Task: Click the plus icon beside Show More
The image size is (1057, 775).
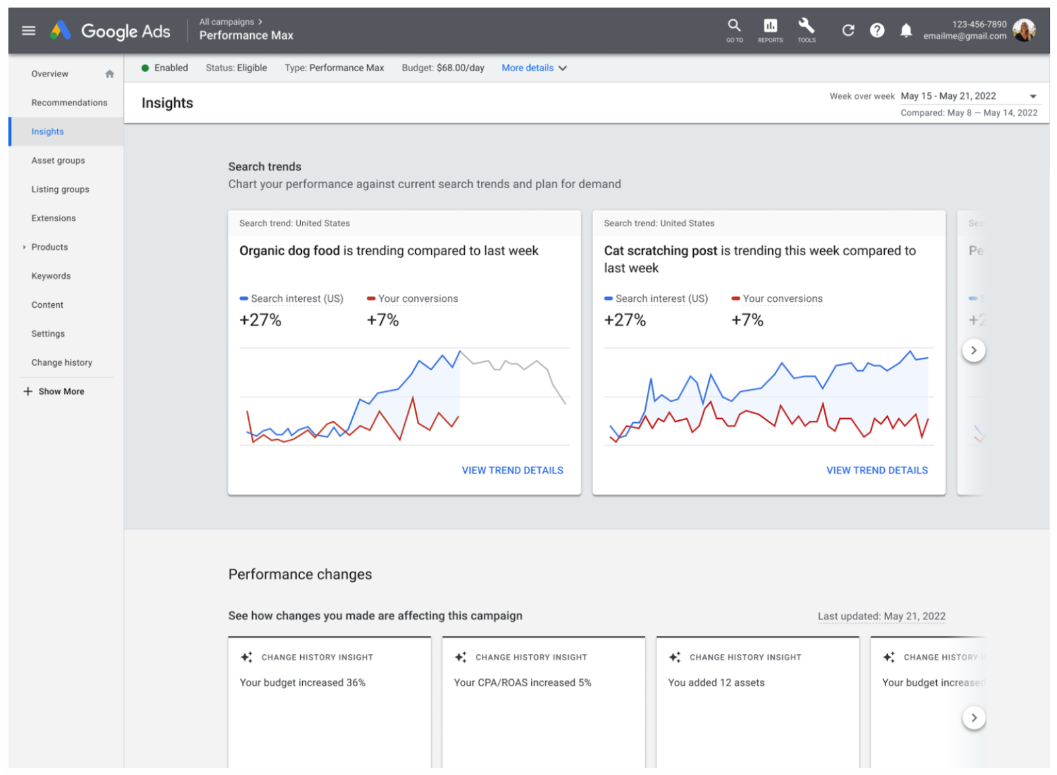Action: pyautogui.click(x=28, y=392)
